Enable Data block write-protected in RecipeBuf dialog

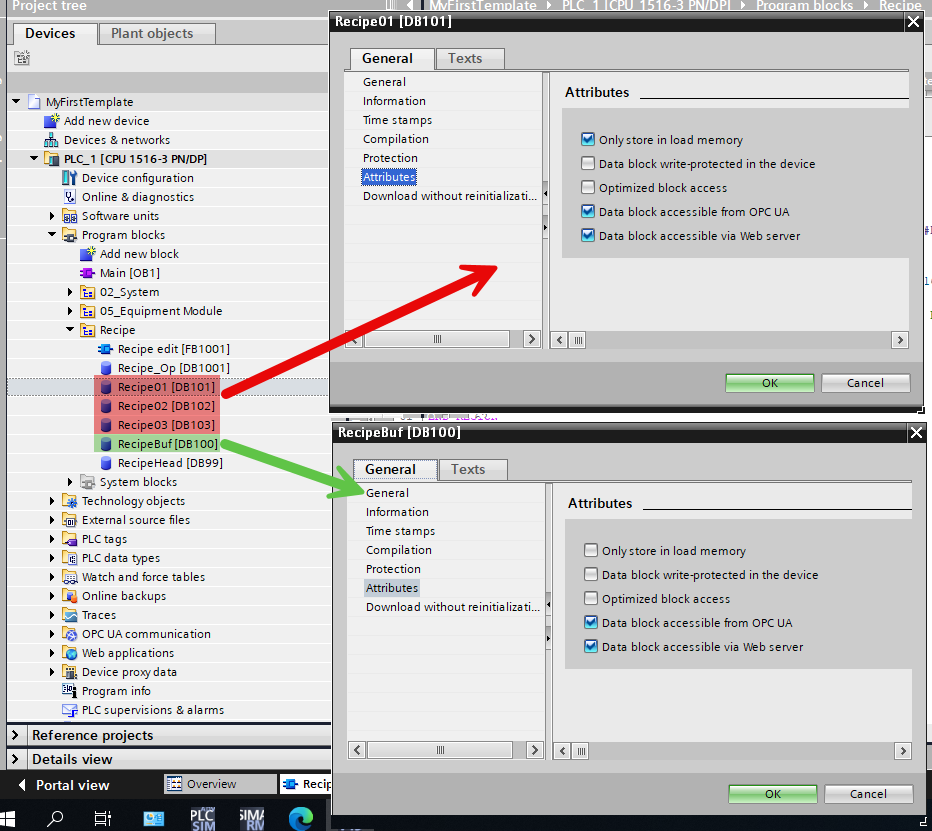591,574
